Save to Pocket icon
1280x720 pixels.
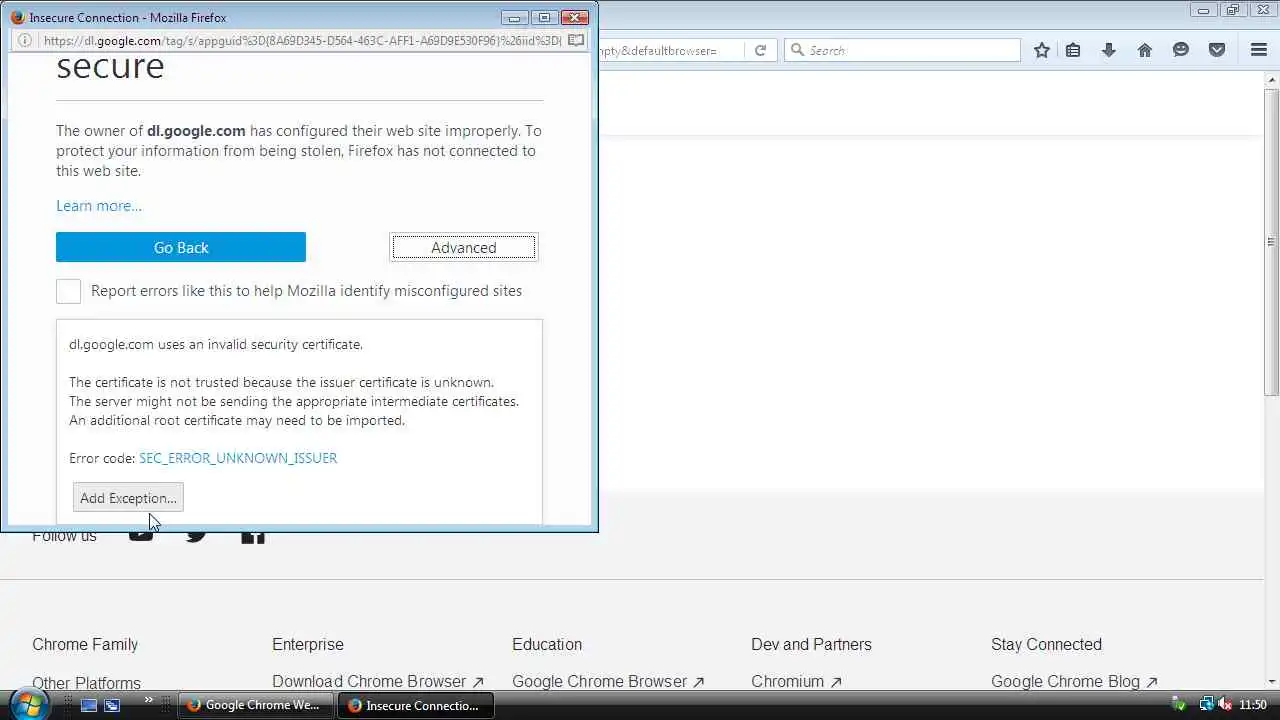(x=1217, y=50)
